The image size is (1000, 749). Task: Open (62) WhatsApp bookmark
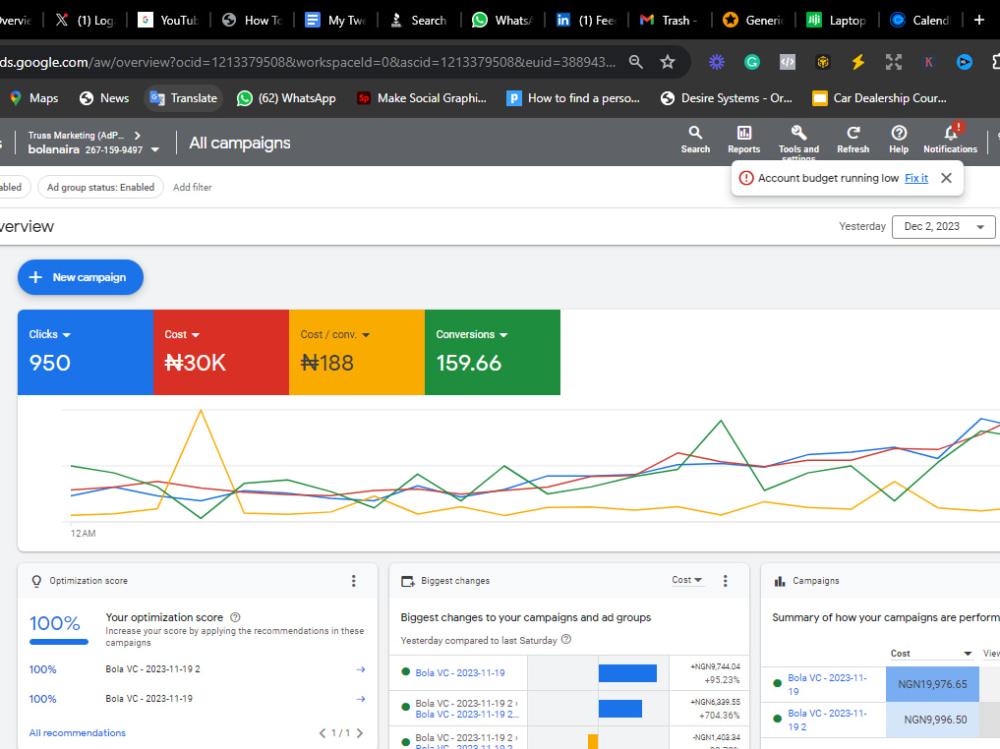(286, 98)
